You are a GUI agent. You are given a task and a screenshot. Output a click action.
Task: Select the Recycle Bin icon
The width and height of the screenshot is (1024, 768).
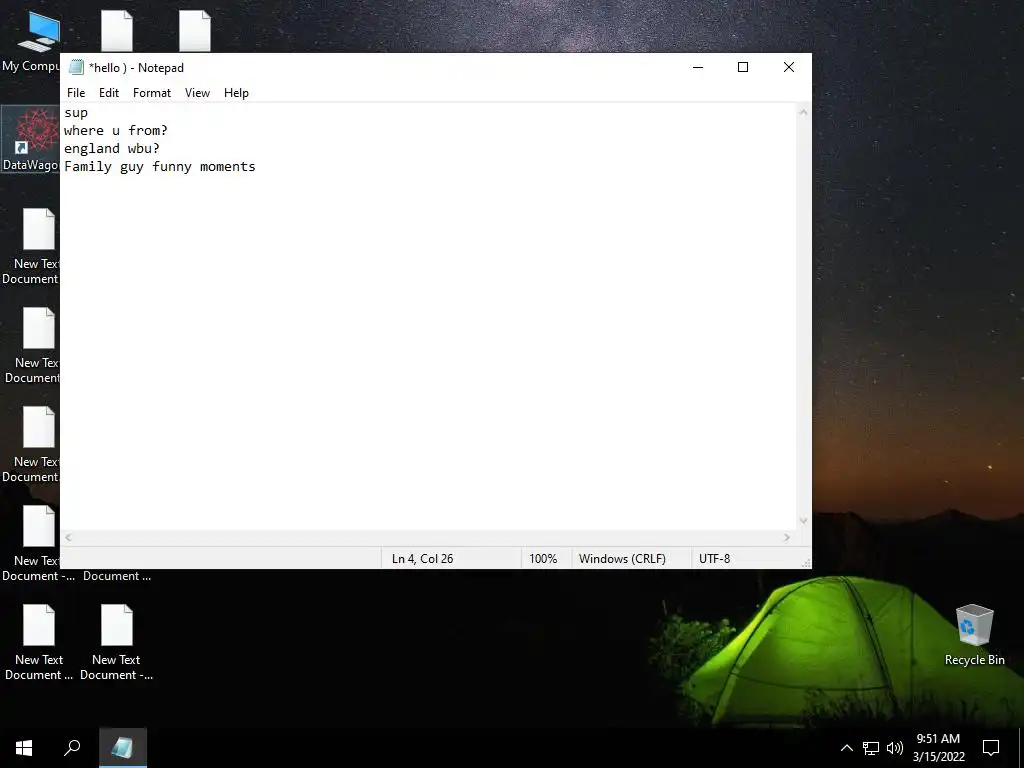pos(974,635)
